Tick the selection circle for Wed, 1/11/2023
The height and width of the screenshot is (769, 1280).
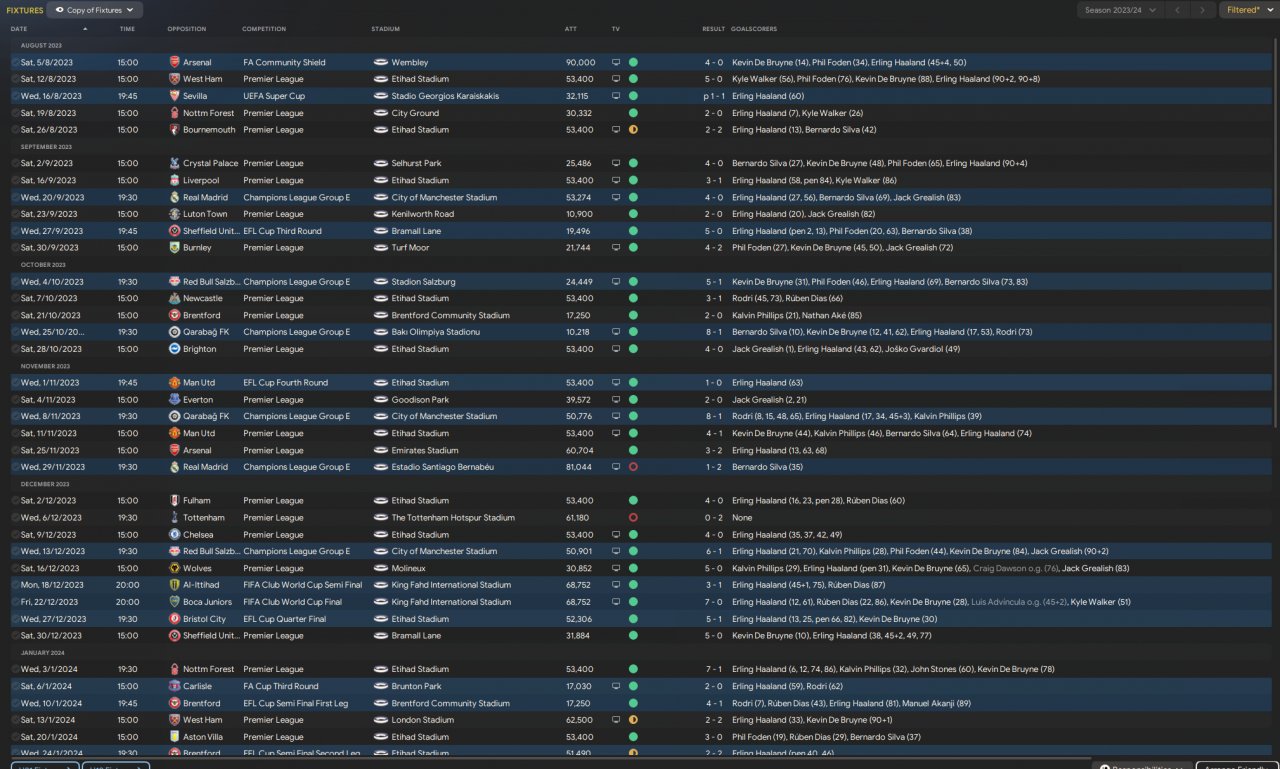click(15, 383)
